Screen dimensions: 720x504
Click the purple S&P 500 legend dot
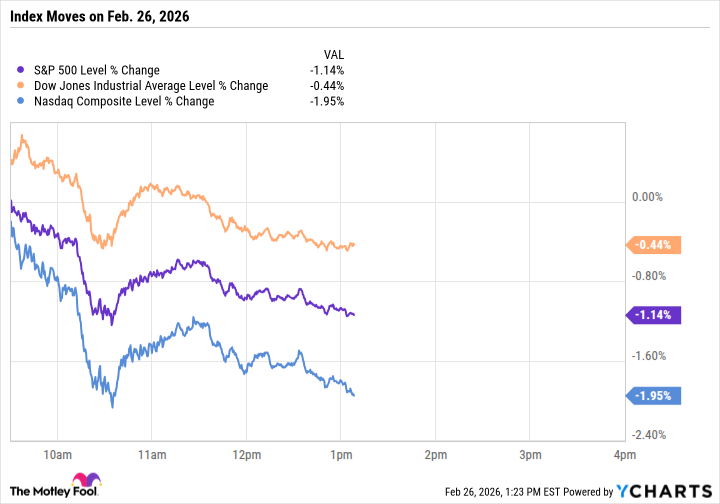click(x=22, y=69)
